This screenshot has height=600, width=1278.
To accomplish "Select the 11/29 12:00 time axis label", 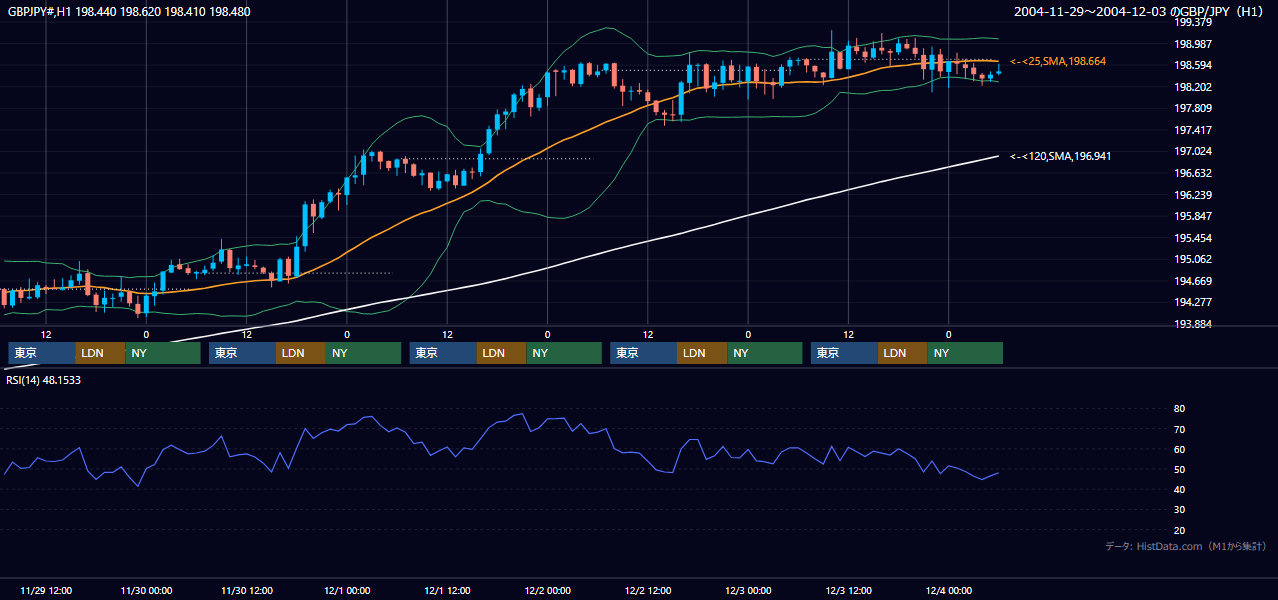I will [45, 590].
